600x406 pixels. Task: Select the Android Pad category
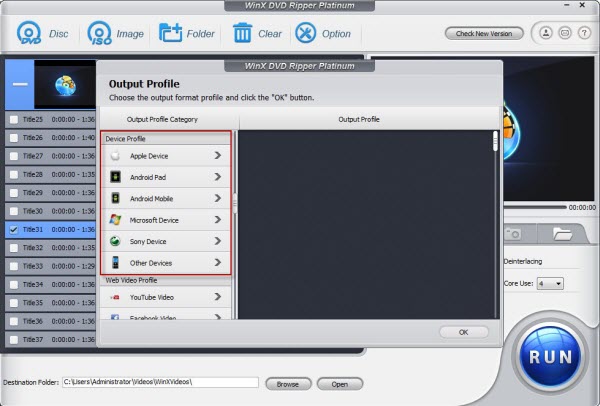click(x=166, y=177)
